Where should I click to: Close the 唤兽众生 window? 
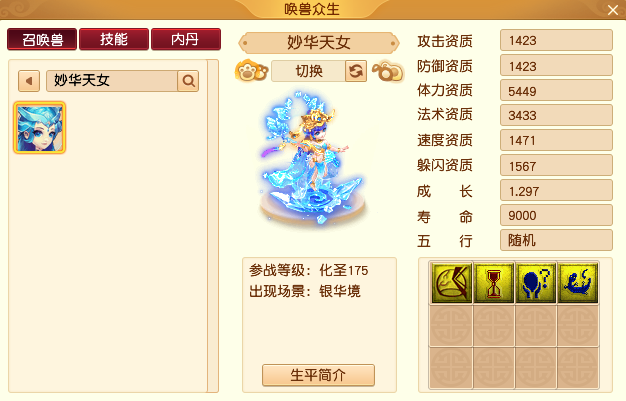[612, 10]
